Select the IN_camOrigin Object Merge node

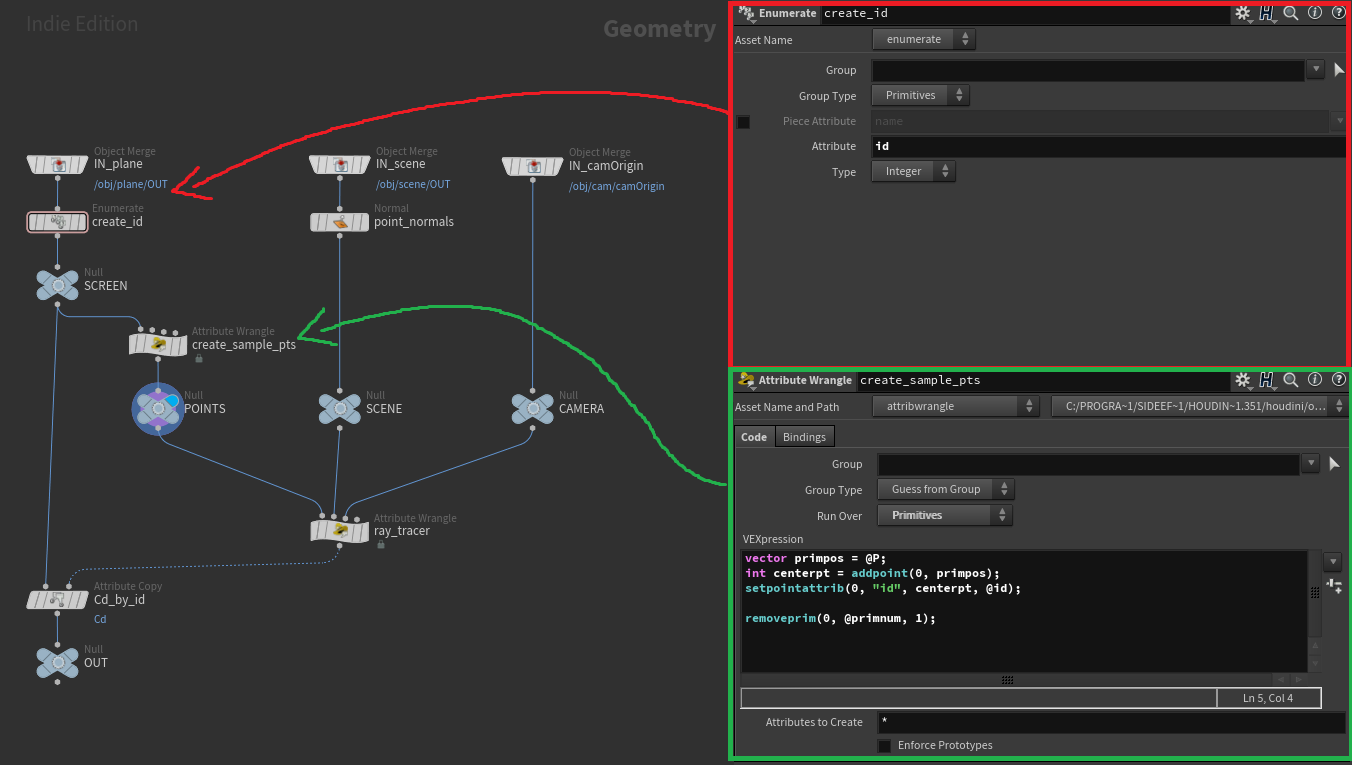(533, 165)
